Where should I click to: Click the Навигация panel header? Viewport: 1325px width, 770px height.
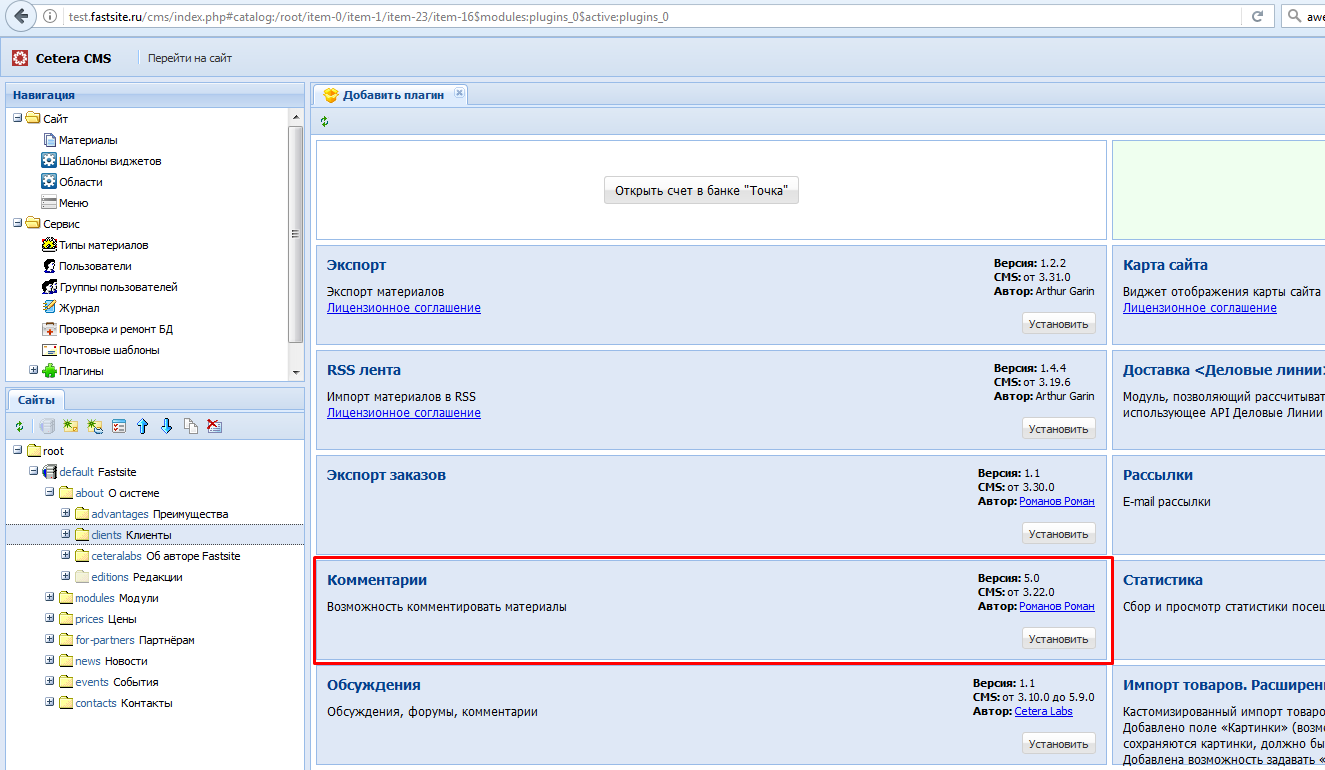tap(154, 95)
